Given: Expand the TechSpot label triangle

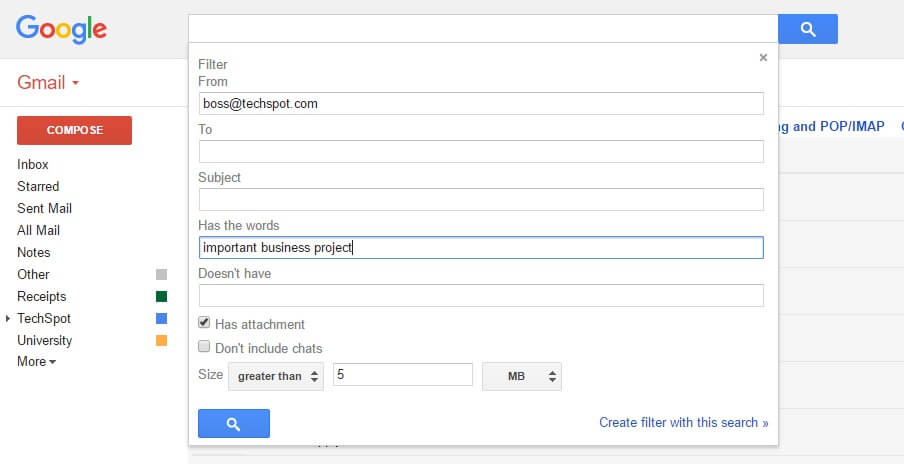Looking at the screenshot, I should (x=8, y=318).
